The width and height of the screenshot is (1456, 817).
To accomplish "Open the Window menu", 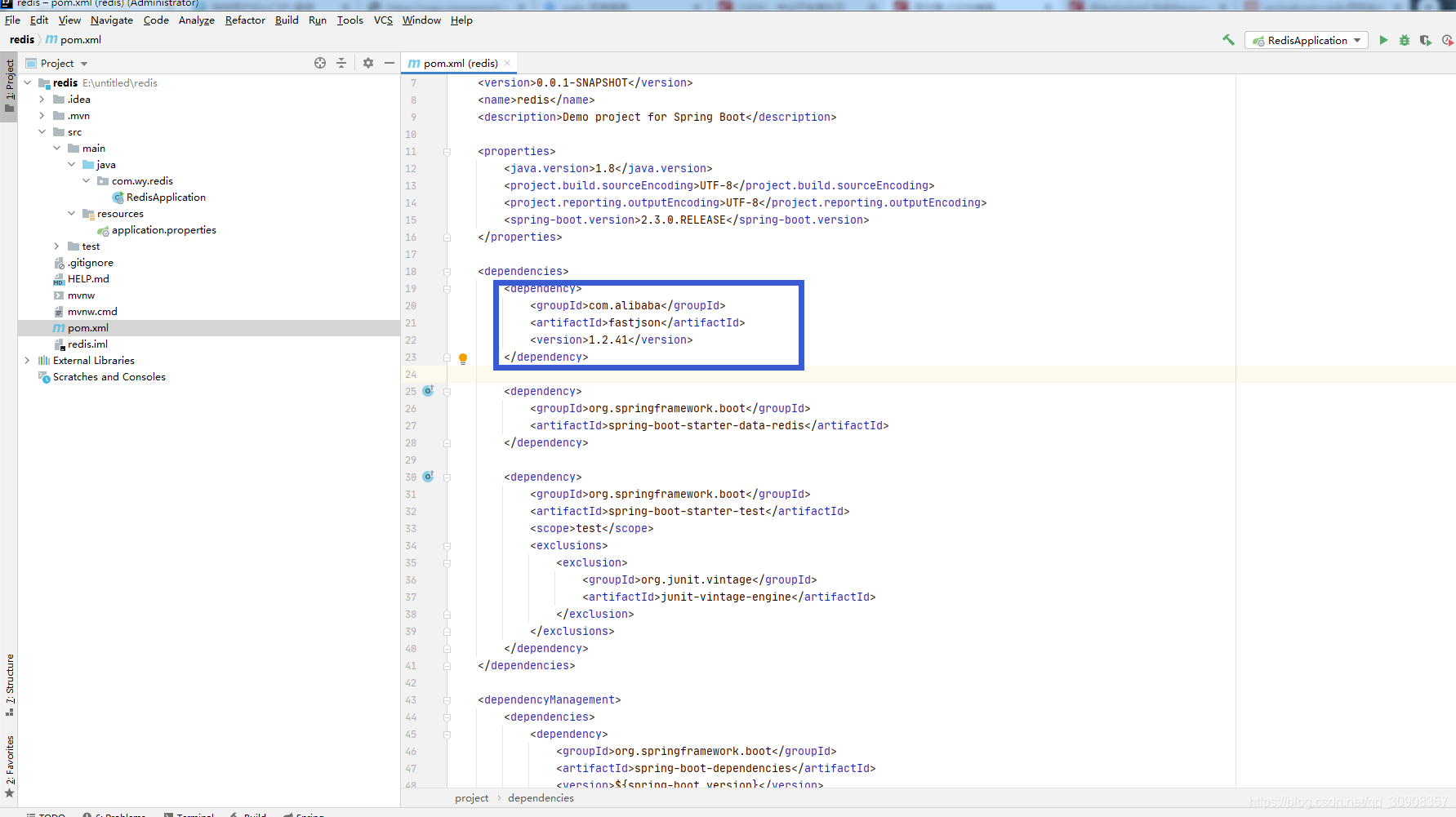I will click(421, 20).
